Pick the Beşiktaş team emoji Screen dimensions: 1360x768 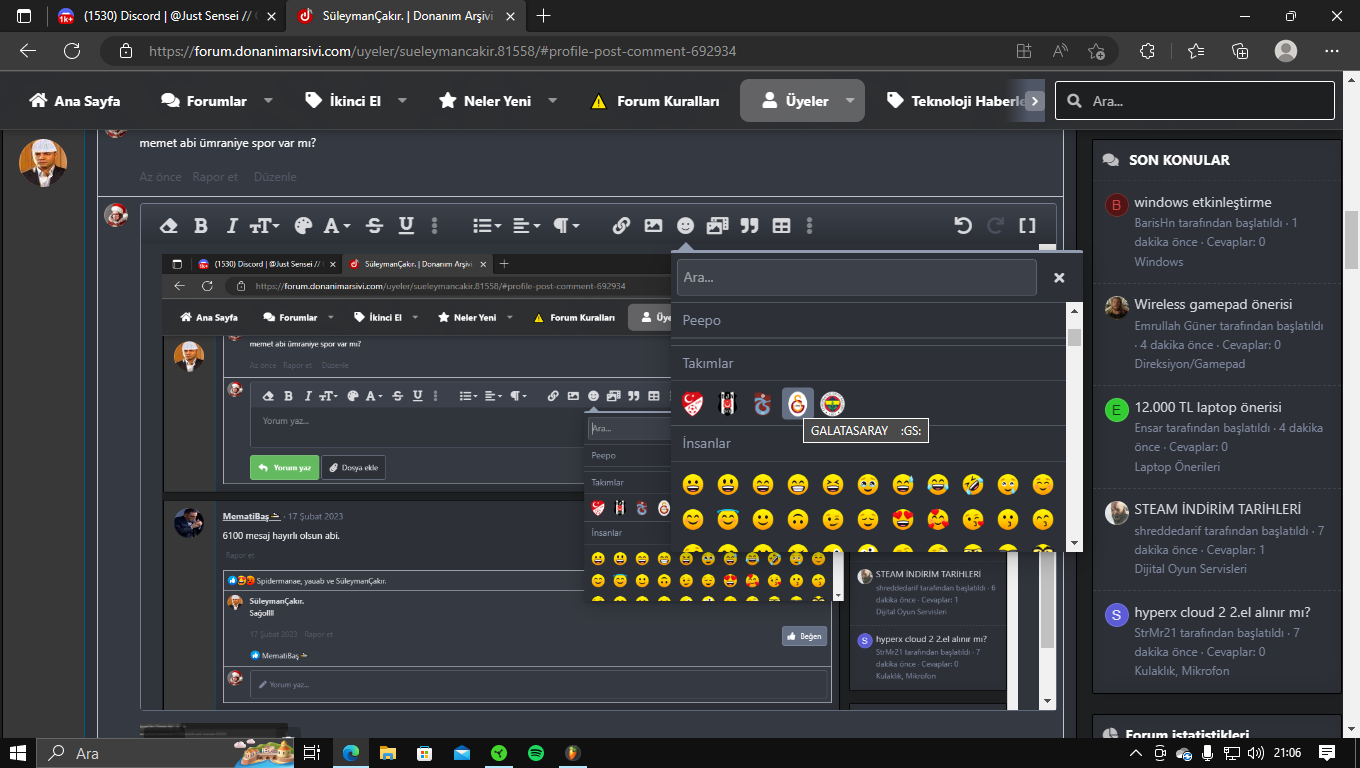point(727,403)
